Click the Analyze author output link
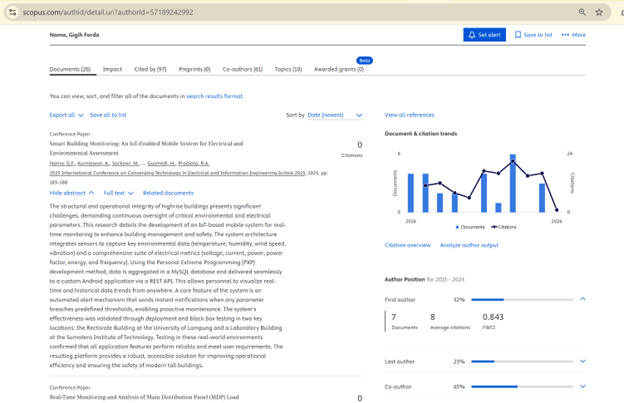 coord(469,245)
